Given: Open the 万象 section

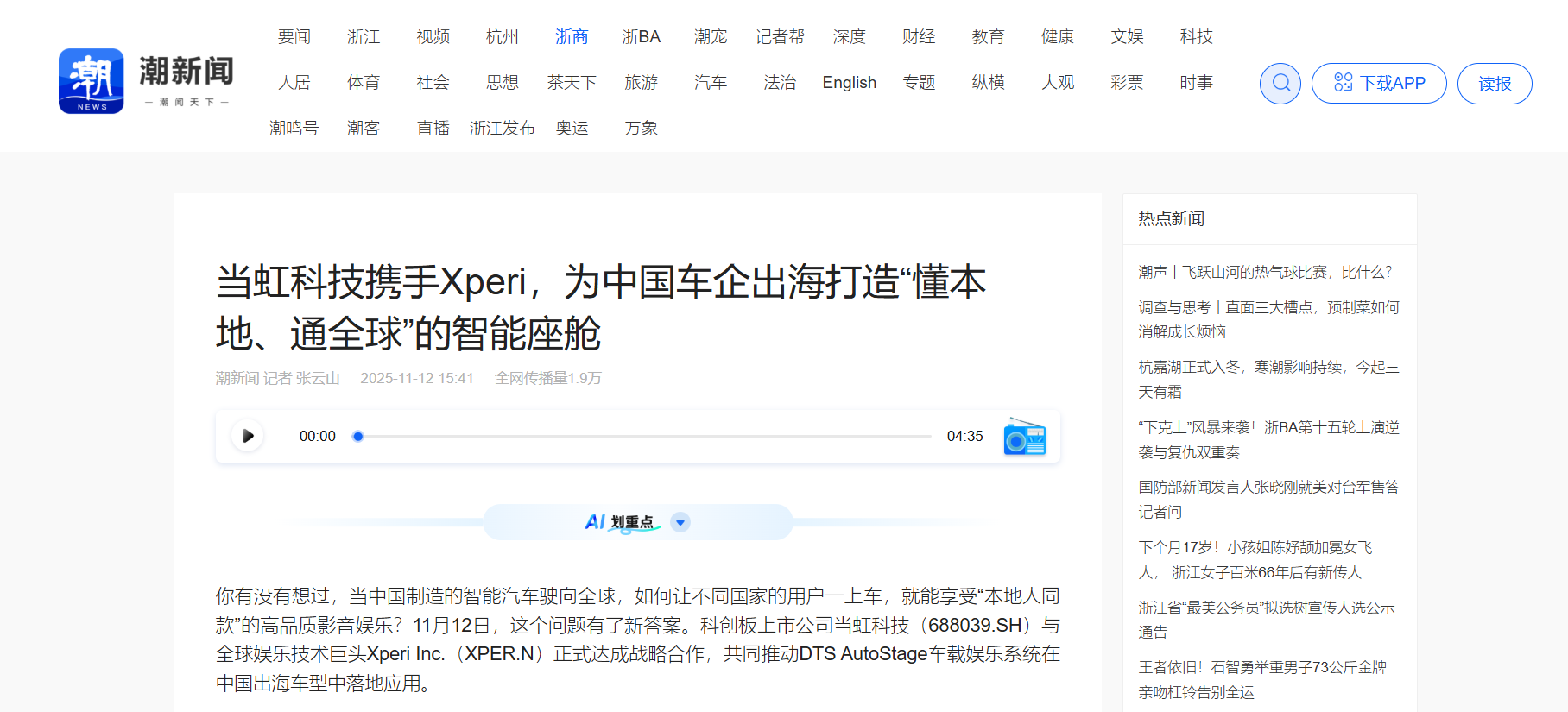Looking at the screenshot, I should click(x=642, y=129).
